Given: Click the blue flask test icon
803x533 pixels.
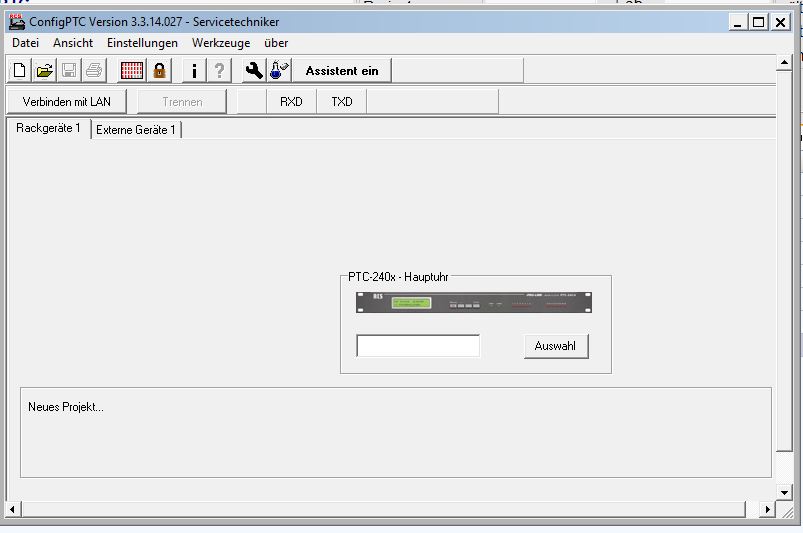Looking at the screenshot, I should pyautogui.click(x=279, y=71).
